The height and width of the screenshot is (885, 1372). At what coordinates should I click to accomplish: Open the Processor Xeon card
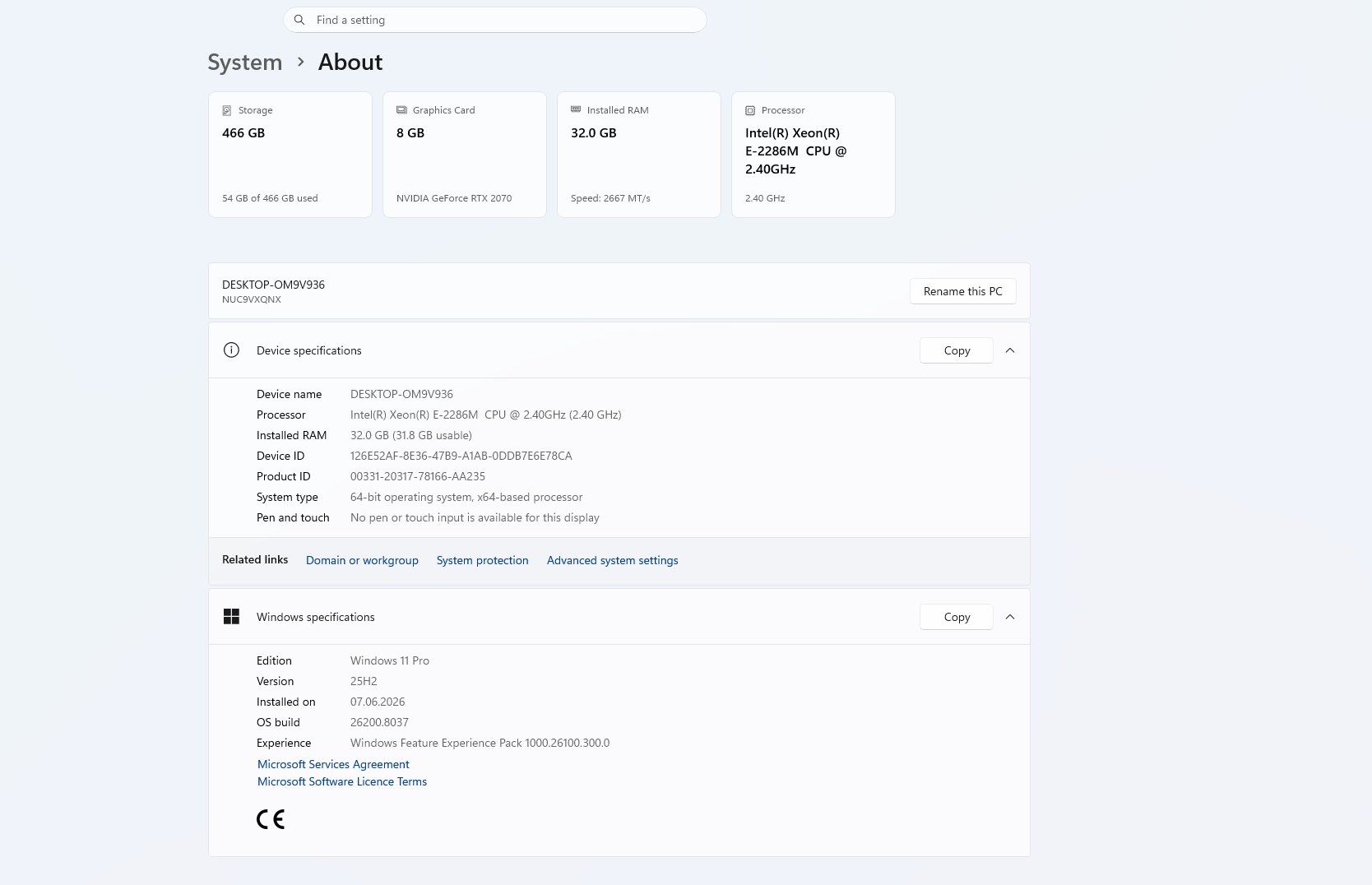click(x=813, y=155)
